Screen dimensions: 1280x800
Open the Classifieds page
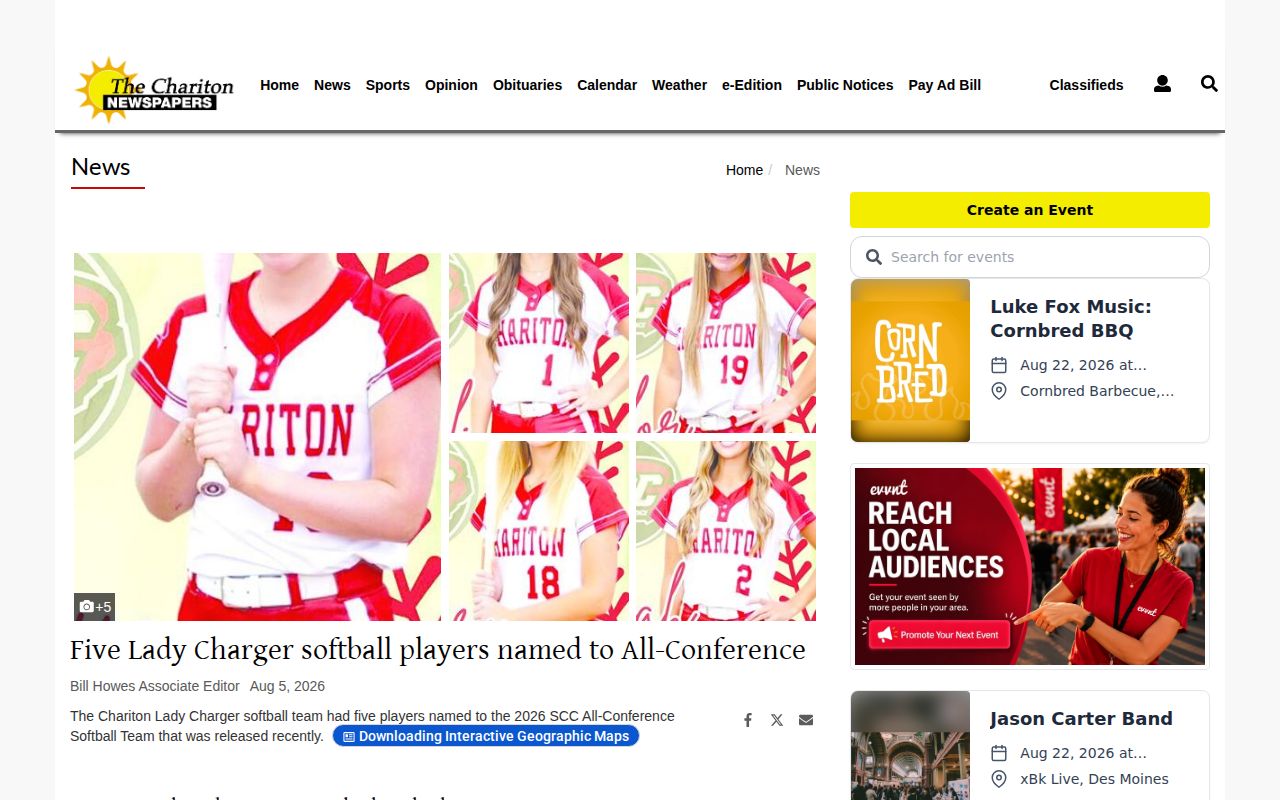point(1086,85)
